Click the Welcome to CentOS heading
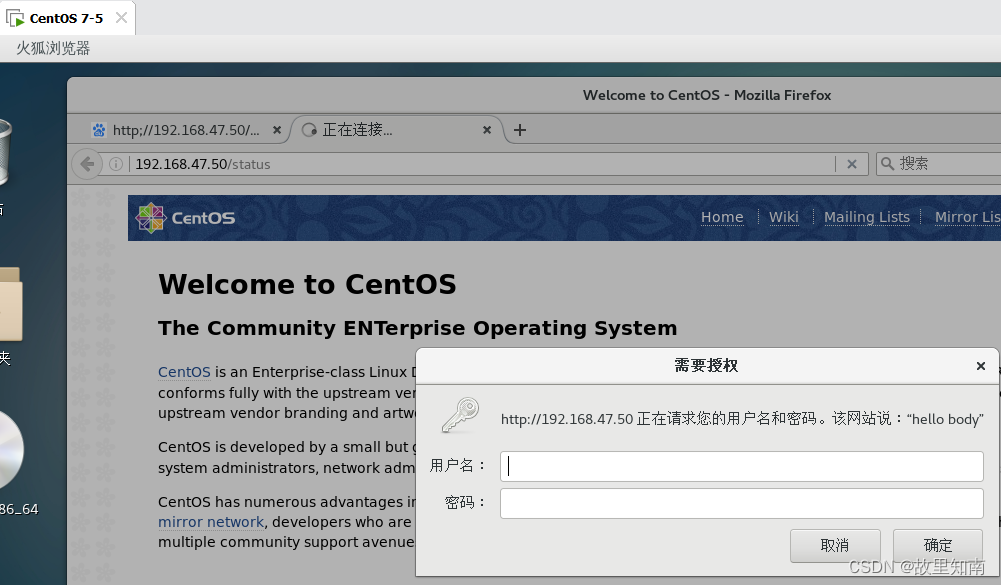 [307, 284]
